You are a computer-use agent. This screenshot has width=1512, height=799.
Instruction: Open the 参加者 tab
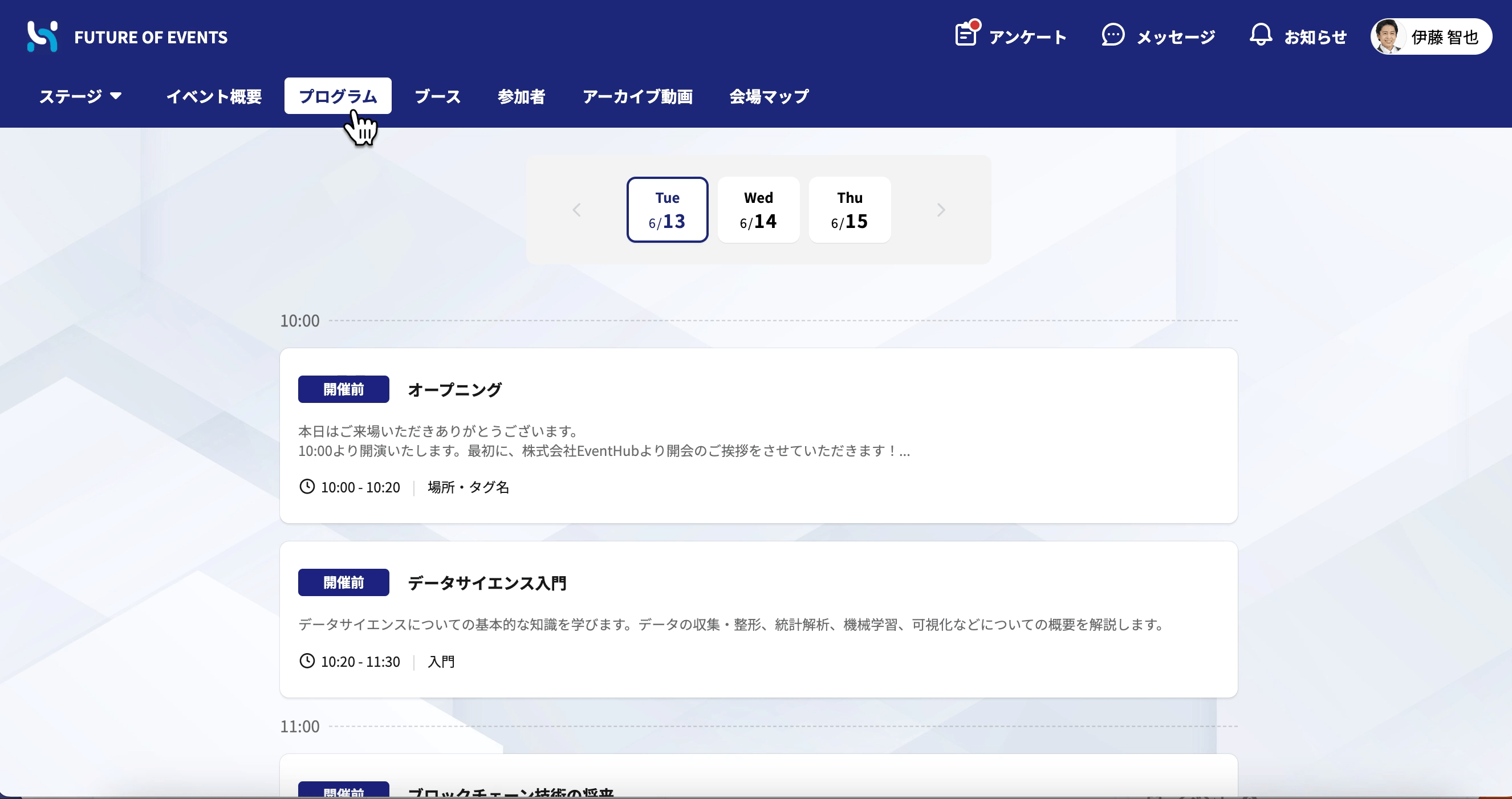(x=521, y=96)
